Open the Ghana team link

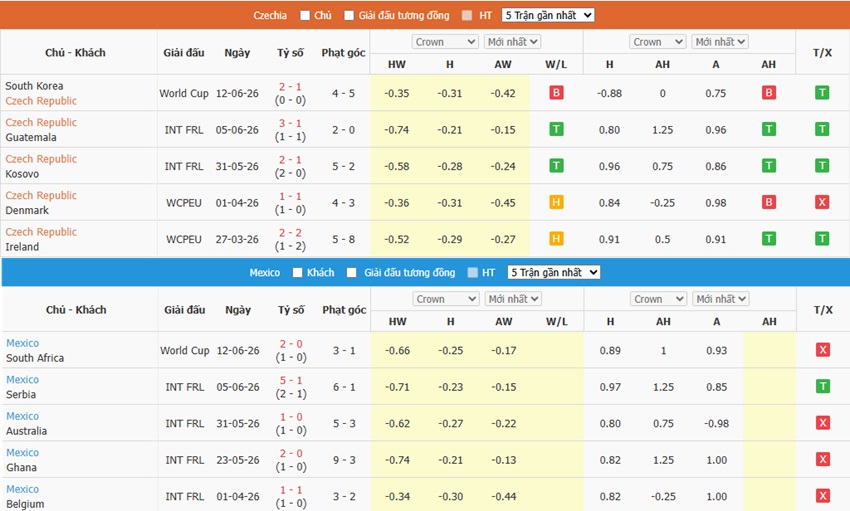point(22,467)
